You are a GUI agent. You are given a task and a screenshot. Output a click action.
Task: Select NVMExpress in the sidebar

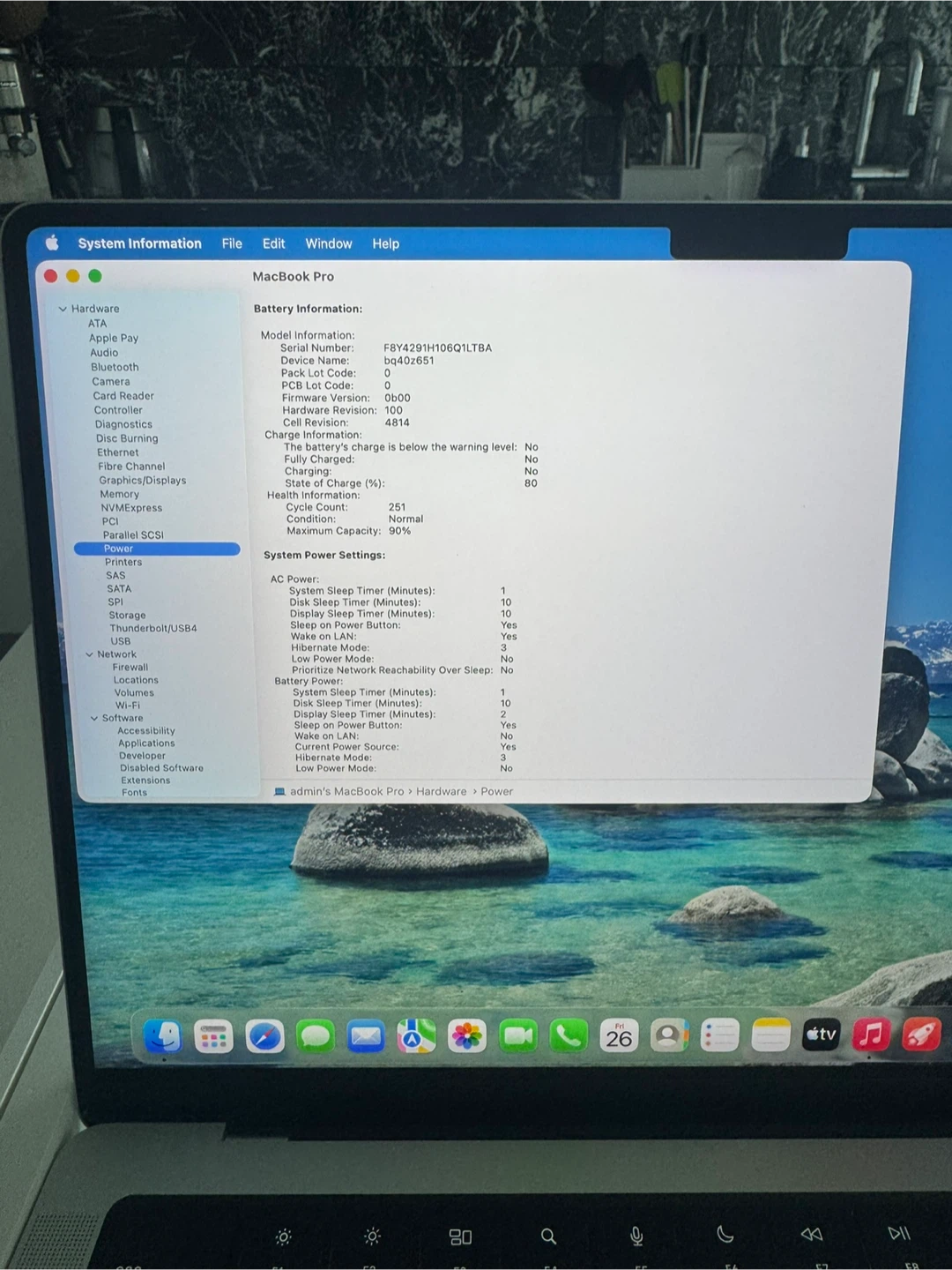(131, 508)
